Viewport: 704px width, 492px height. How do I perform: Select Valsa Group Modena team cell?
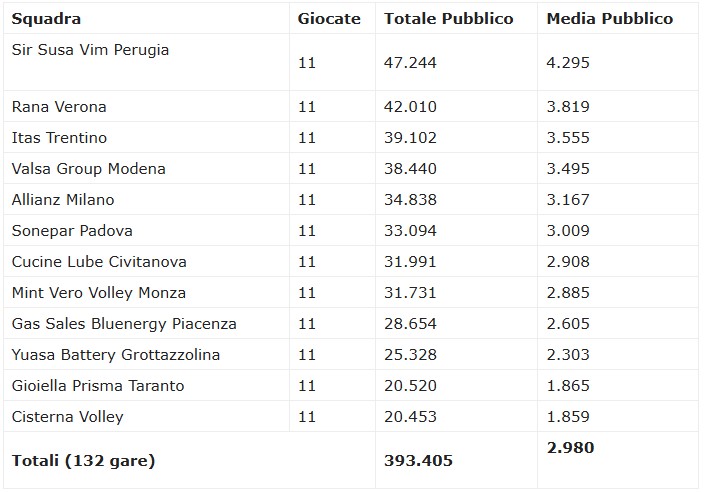[x=88, y=169]
